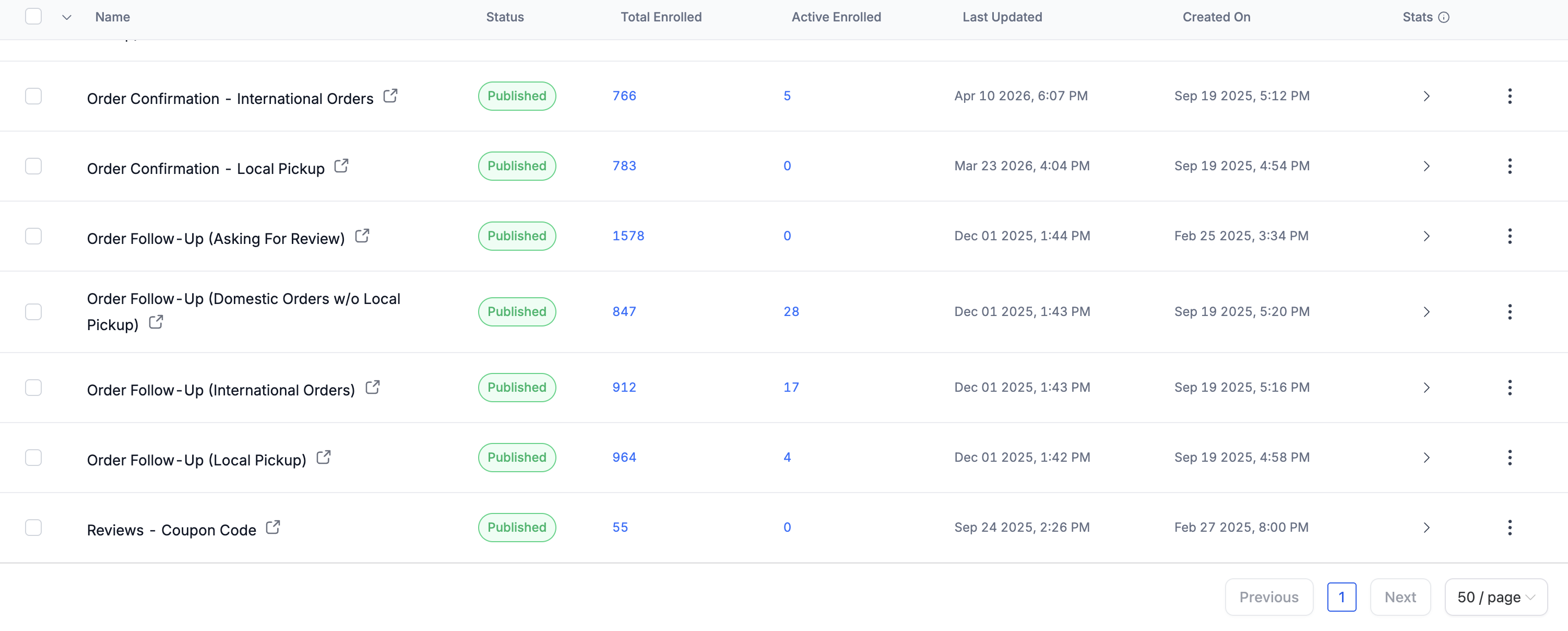Open active enrolled count 5
The height and width of the screenshot is (631, 1568).
(x=787, y=96)
